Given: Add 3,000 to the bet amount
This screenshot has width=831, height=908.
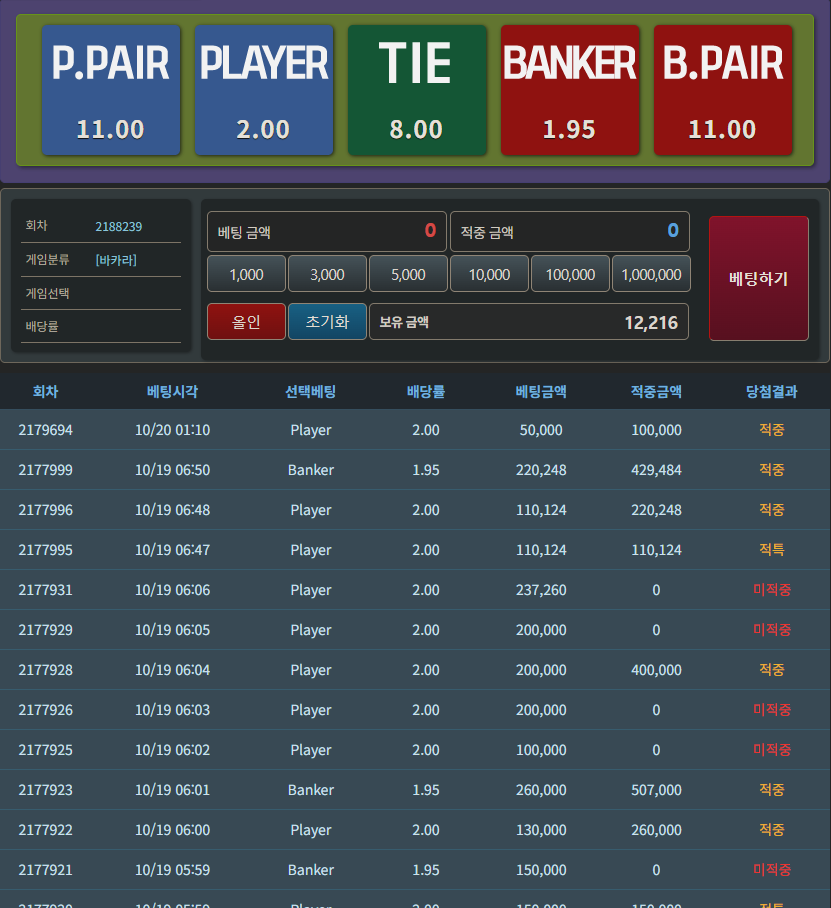Looking at the screenshot, I should [x=327, y=274].
